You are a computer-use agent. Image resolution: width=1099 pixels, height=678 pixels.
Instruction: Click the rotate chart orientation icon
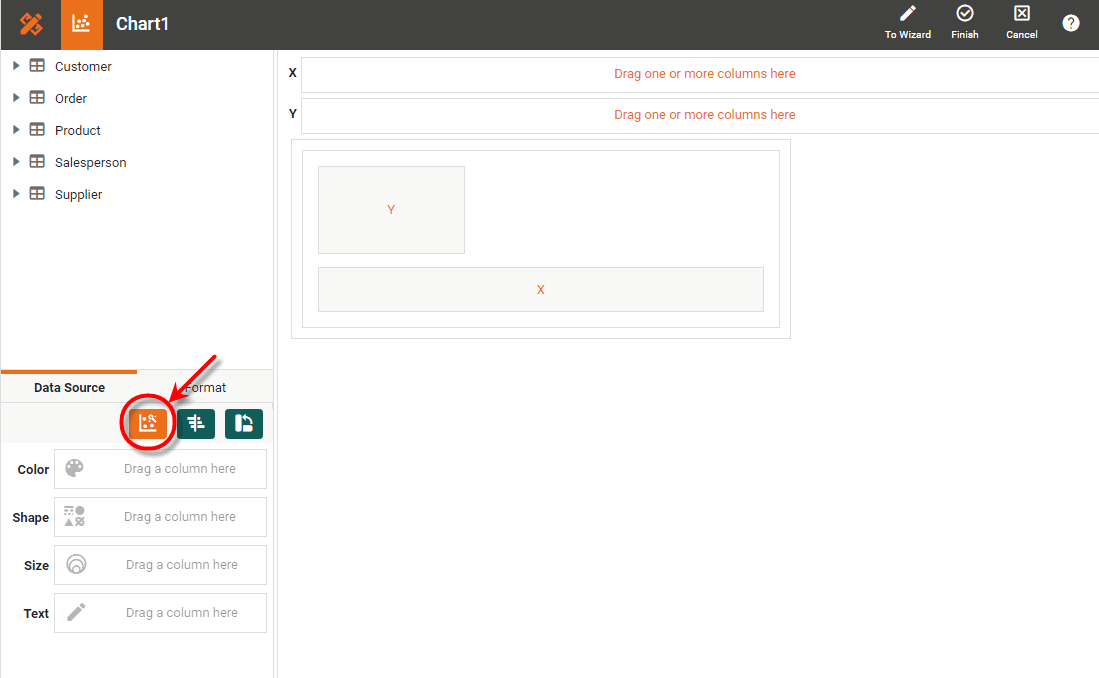[x=243, y=423]
